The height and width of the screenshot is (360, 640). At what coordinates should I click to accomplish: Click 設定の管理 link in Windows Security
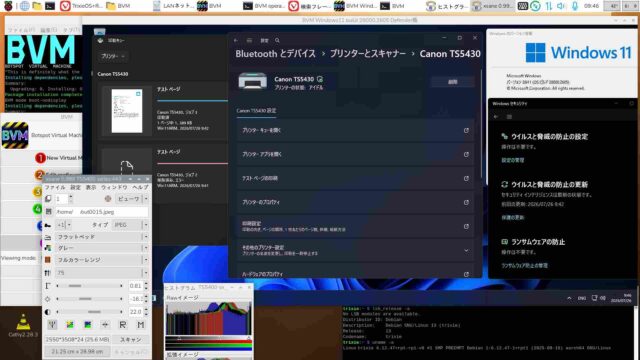pyautogui.click(x=513, y=160)
